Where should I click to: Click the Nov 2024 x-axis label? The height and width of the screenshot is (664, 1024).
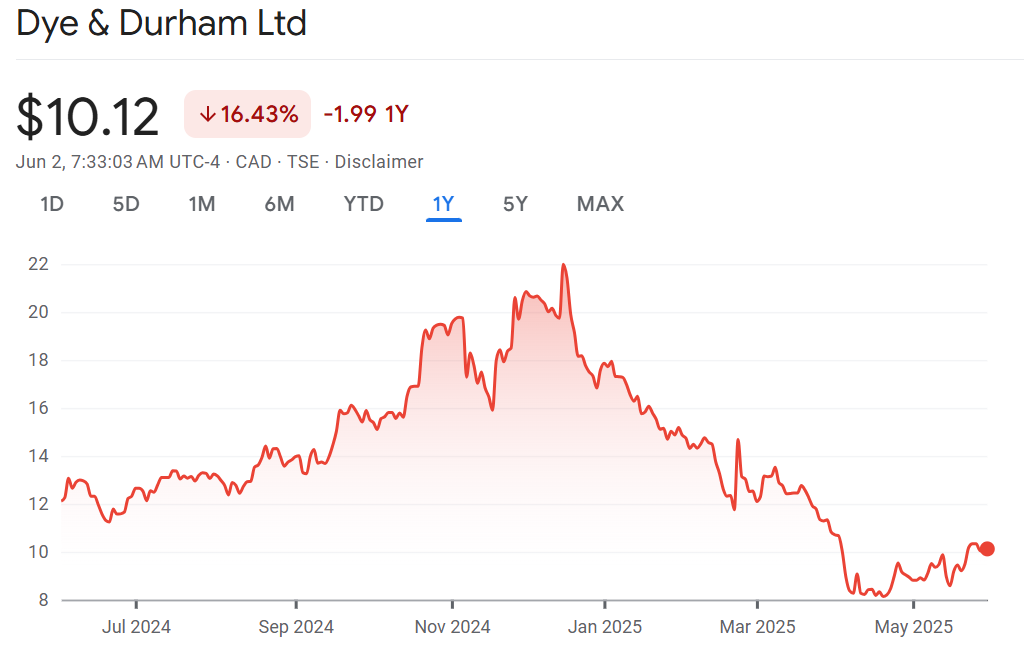coord(452,627)
